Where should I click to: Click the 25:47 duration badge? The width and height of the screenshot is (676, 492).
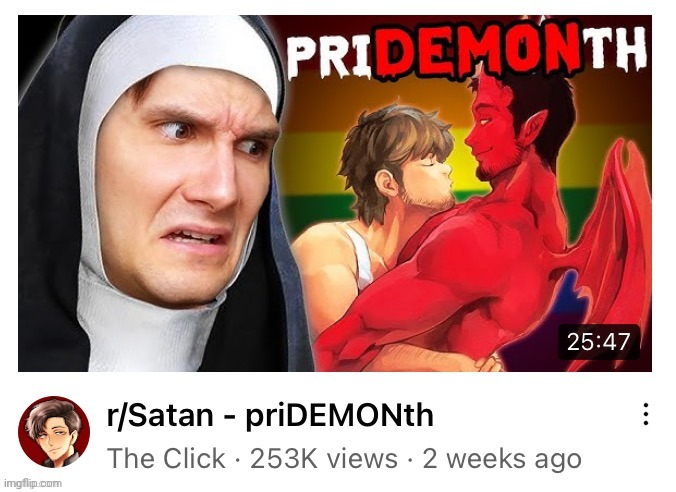(598, 342)
